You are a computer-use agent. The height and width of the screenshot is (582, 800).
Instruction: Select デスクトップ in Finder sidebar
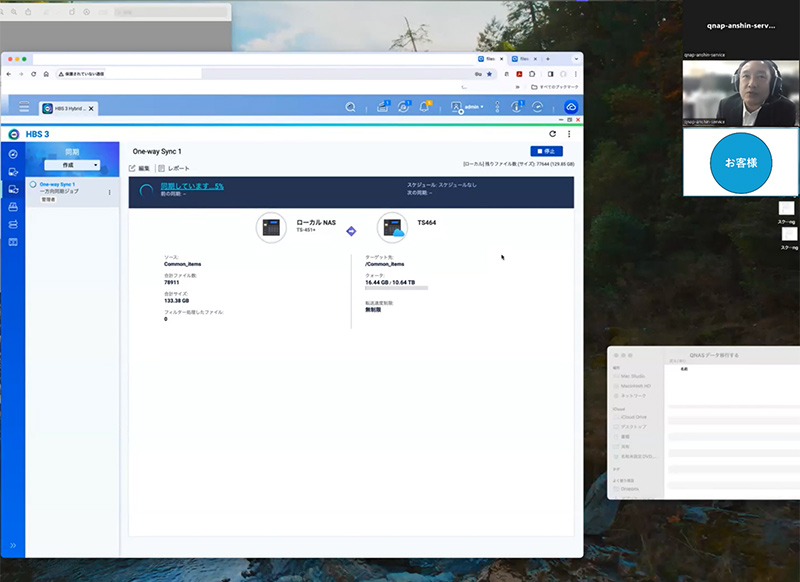click(633, 427)
